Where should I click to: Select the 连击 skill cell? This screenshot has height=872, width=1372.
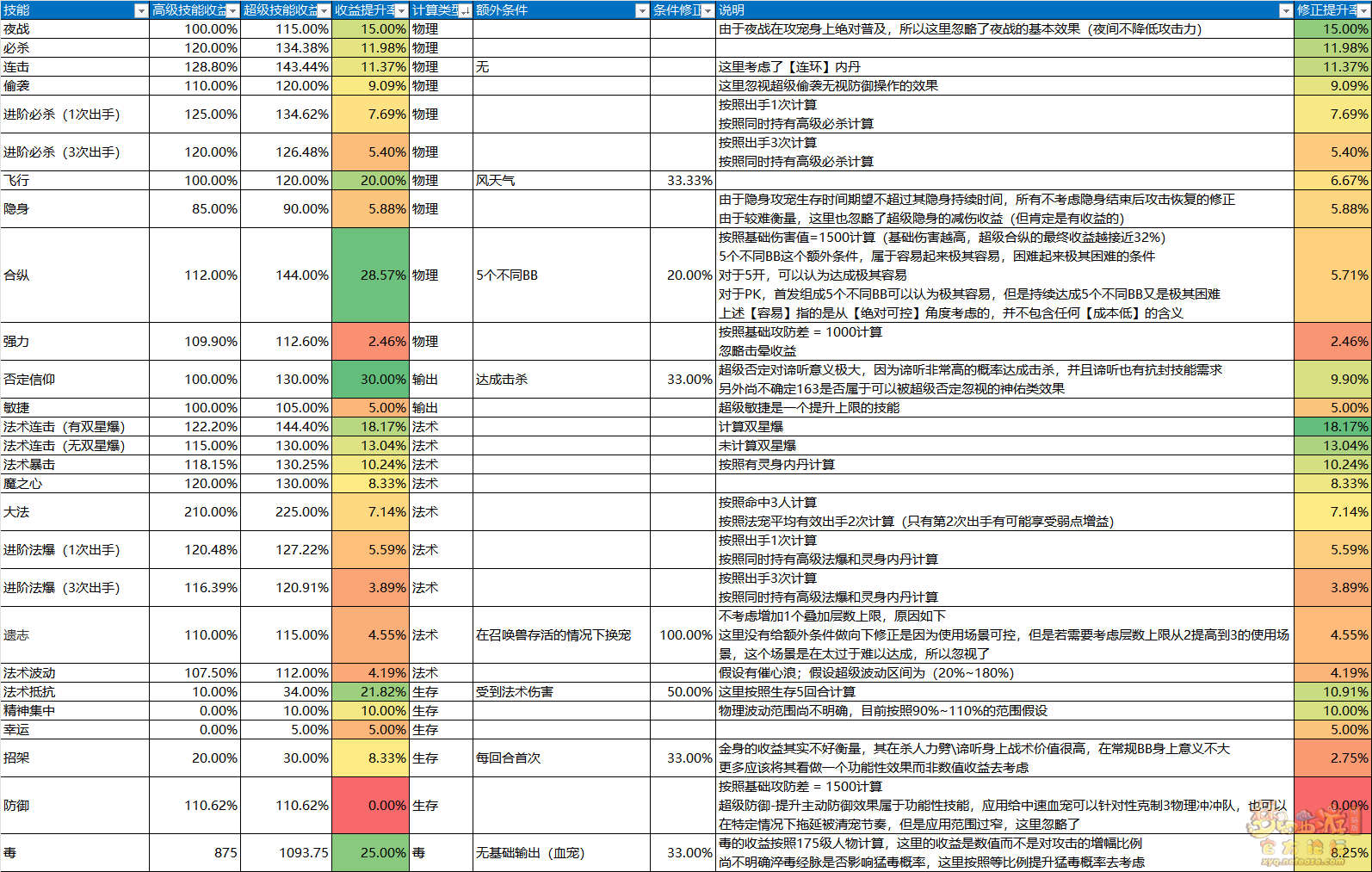click(x=75, y=67)
